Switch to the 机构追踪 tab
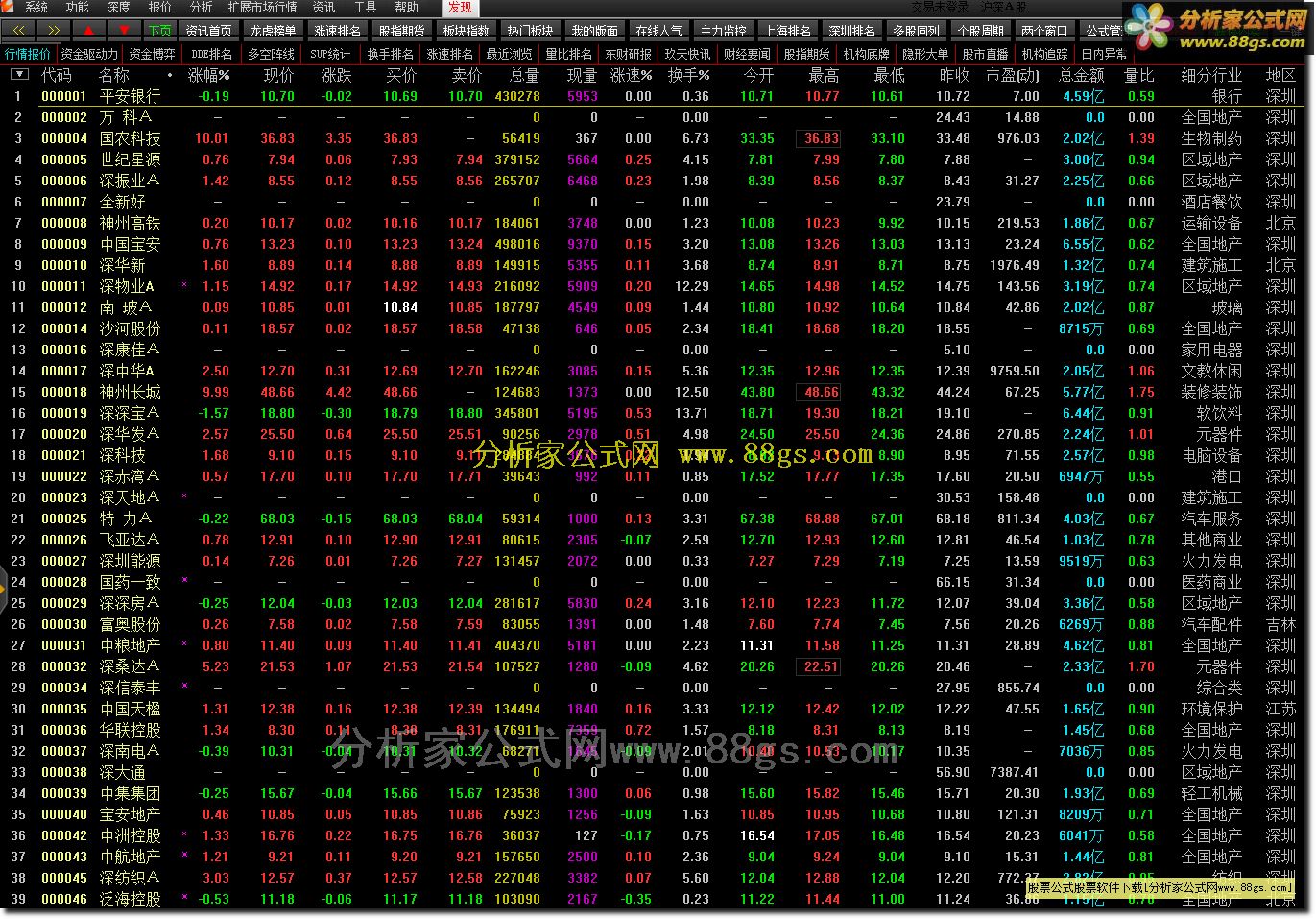 [x=1045, y=54]
